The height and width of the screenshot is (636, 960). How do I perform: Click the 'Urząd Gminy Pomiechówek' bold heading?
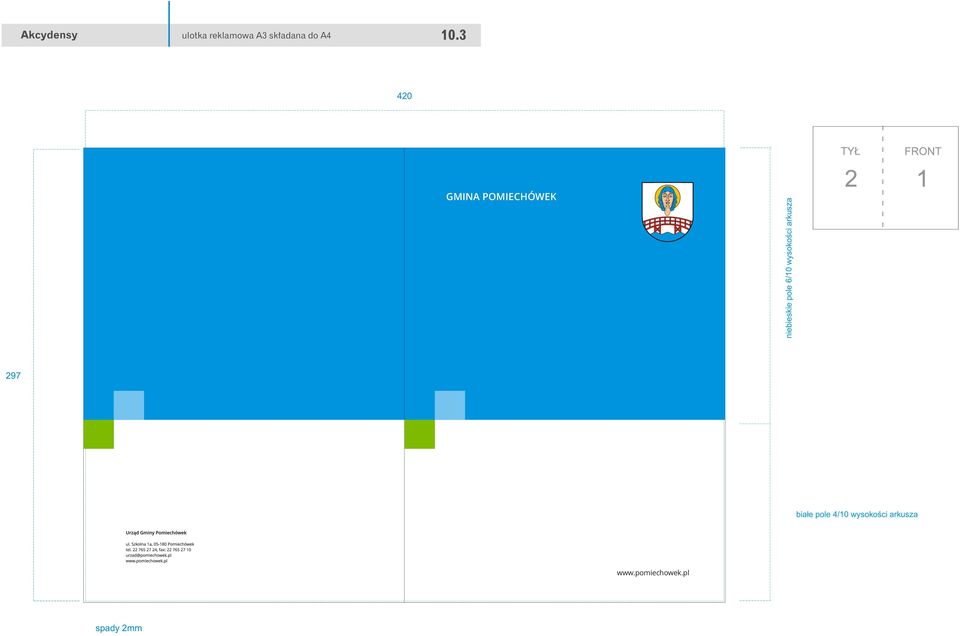pyautogui.click(x=156, y=533)
